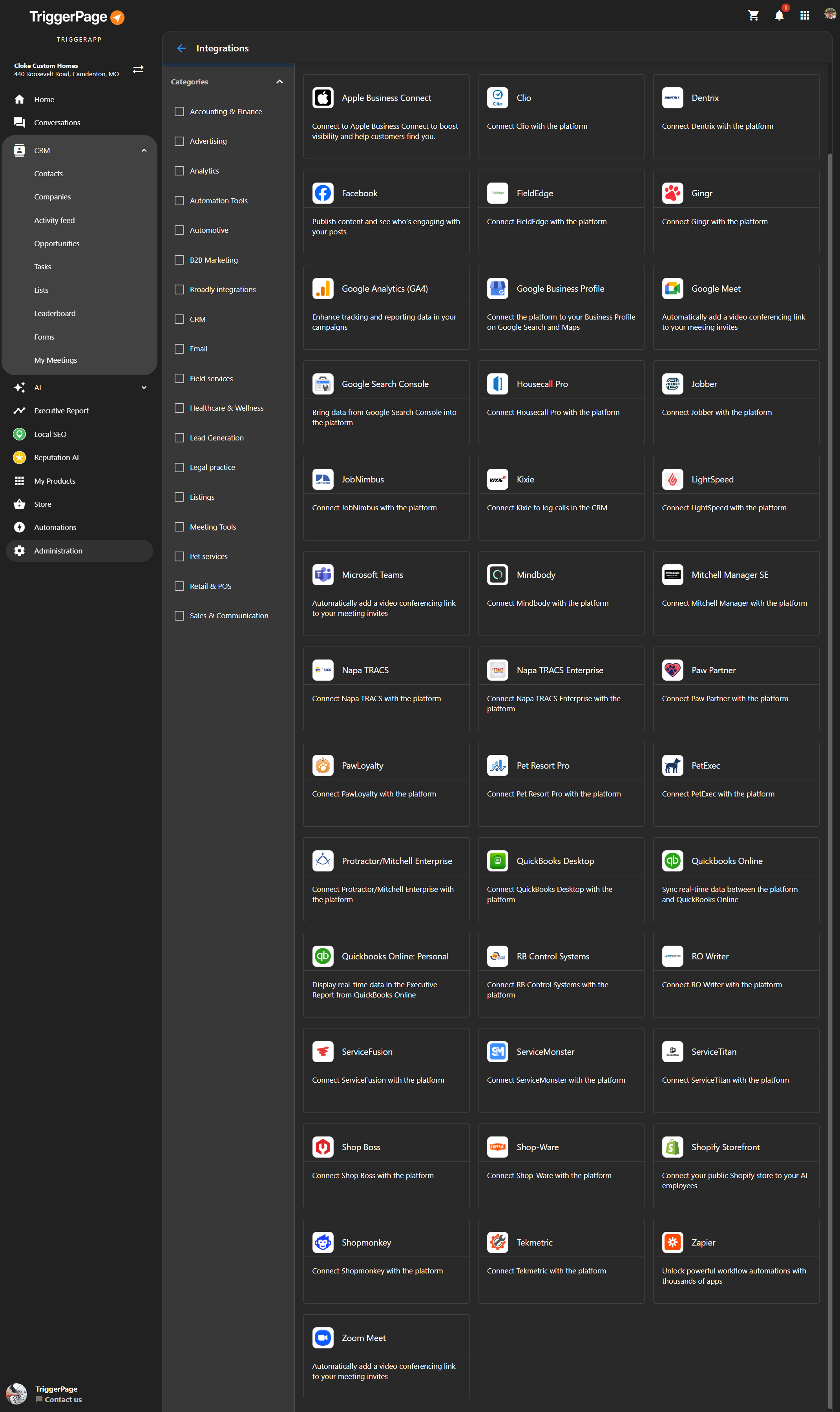The width and height of the screenshot is (840, 1412).
Task: Open the ServiceTitan integration title
Action: pyautogui.click(x=714, y=1052)
